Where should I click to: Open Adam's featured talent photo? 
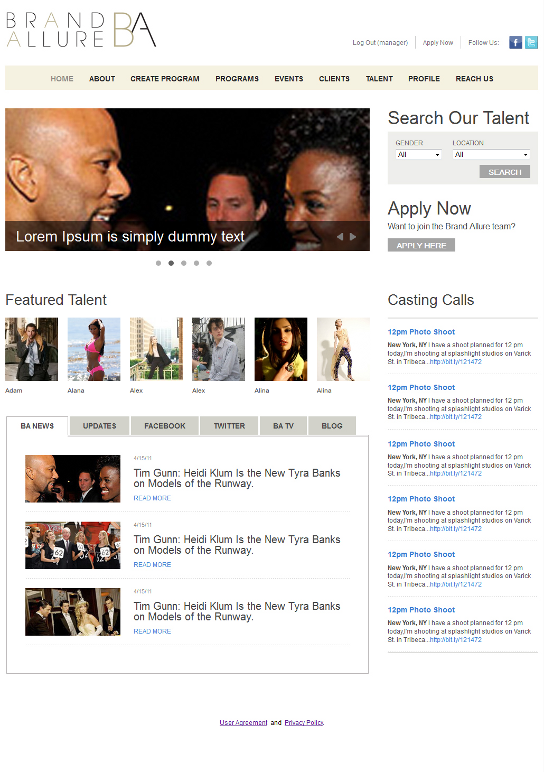[32, 349]
